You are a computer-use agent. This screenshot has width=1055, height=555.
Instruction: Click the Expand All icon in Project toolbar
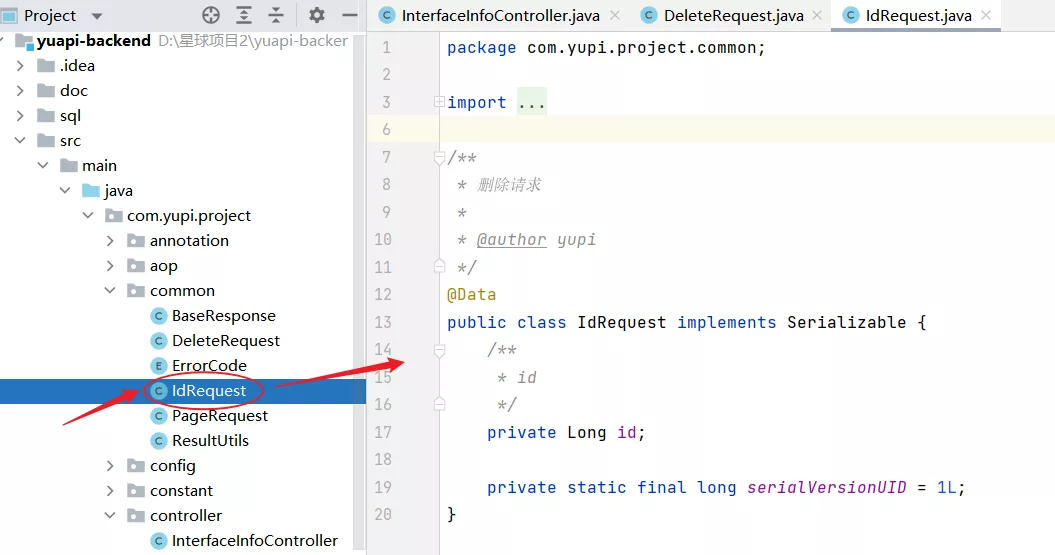coord(244,15)
